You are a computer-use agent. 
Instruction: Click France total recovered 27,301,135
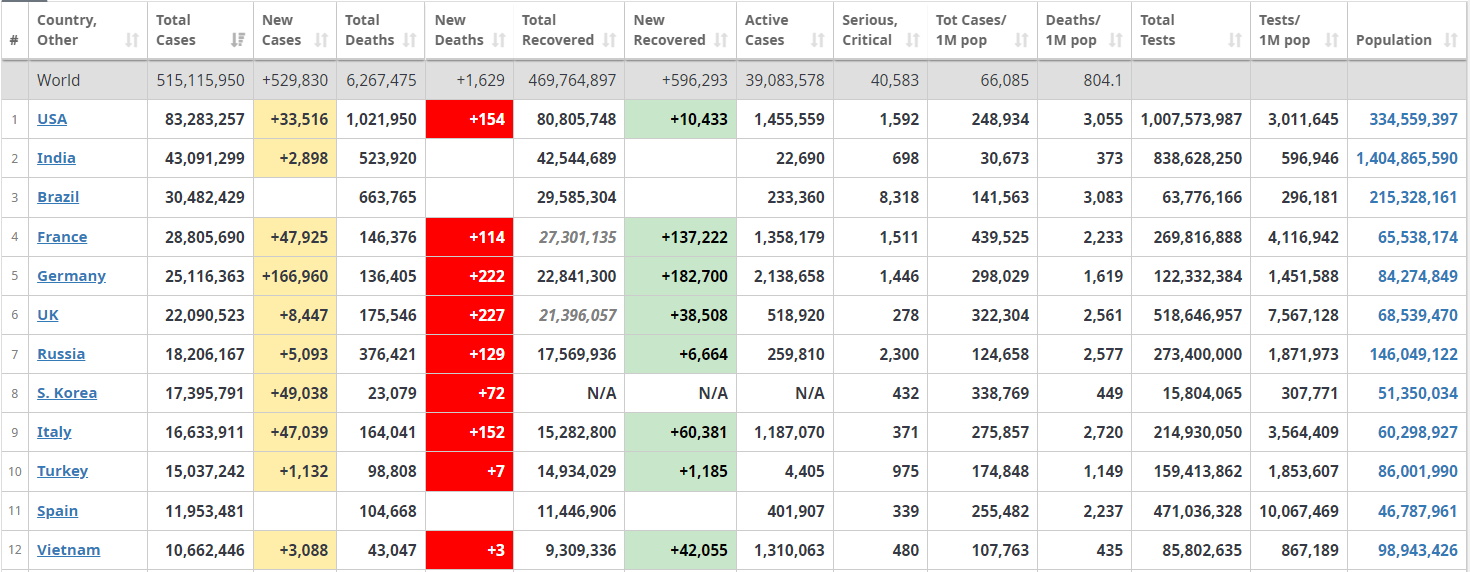click(577, 237)
